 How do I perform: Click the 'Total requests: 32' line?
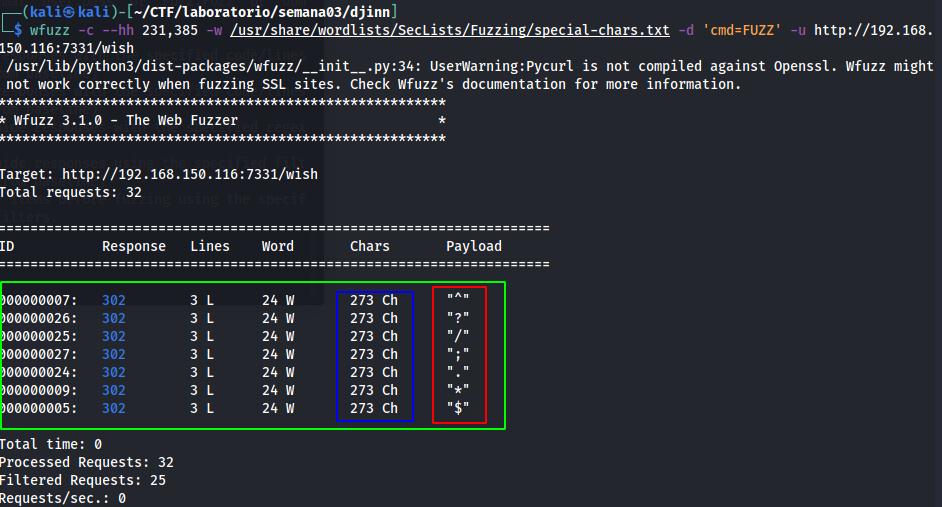point(70,192)
